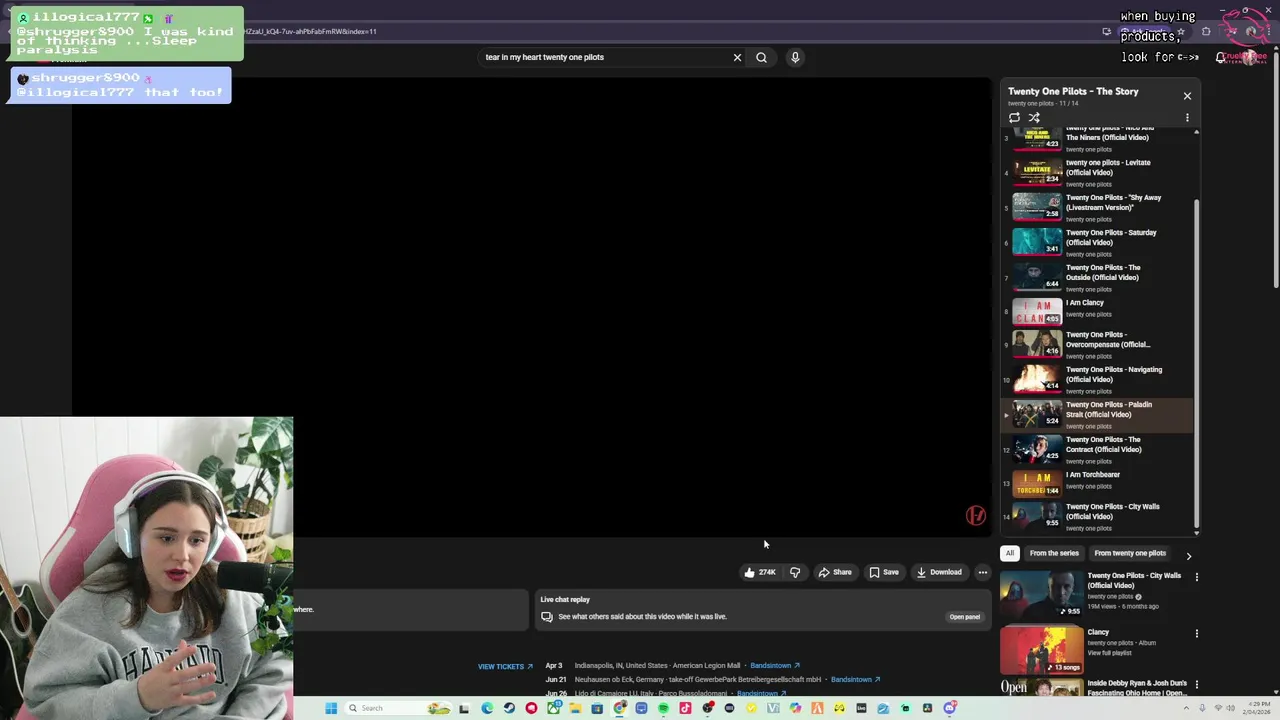Play Levitate (Official Video) from playlist
This screenshot has height=720, width=1280.
(1098, 172)
